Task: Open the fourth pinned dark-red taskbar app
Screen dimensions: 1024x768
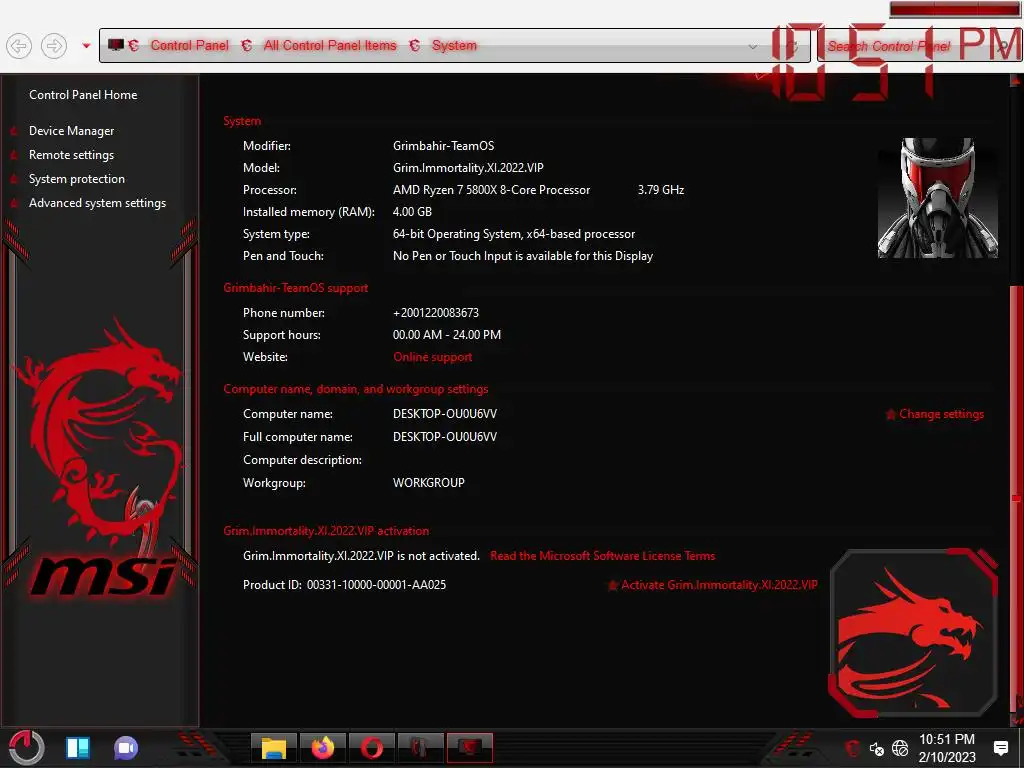Action: [x=421, y=748]
